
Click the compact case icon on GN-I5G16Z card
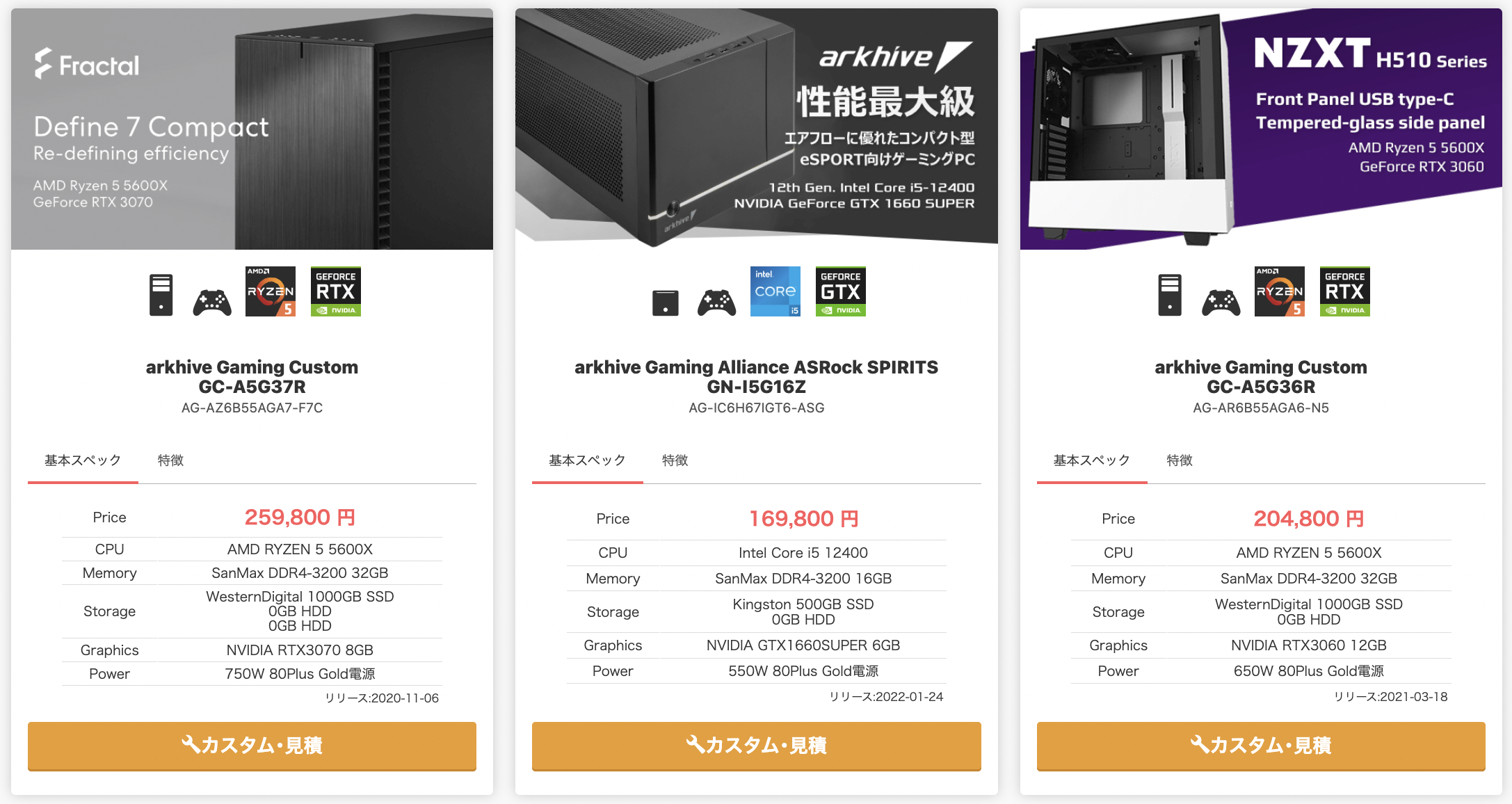(x=666, y=303)
